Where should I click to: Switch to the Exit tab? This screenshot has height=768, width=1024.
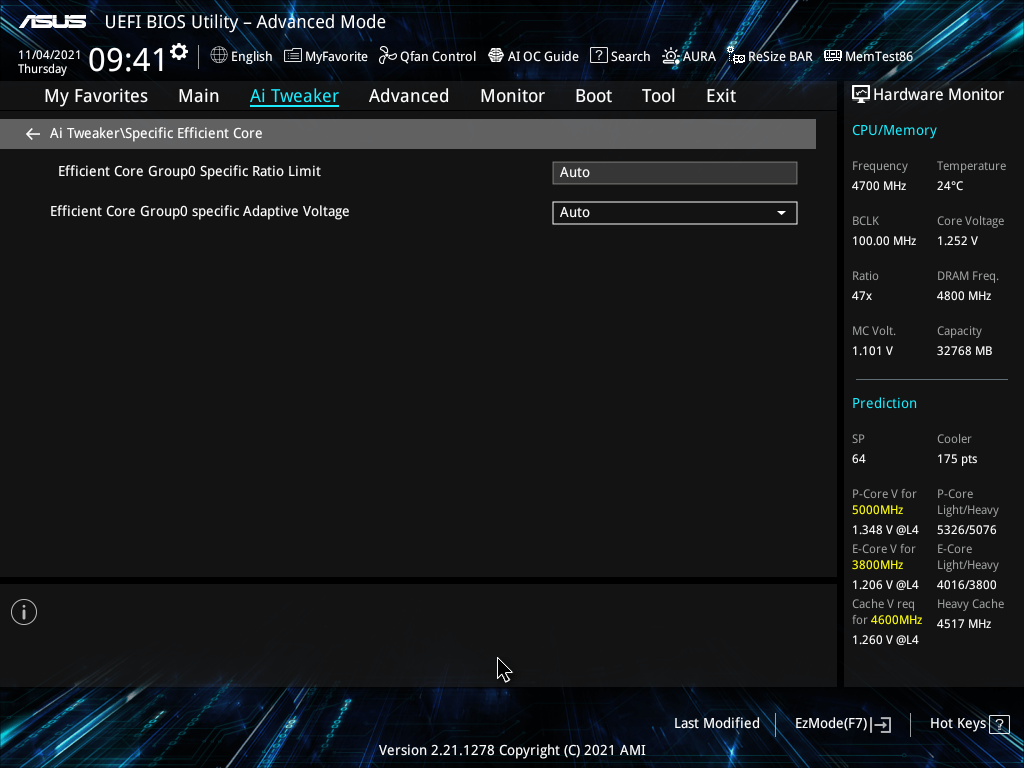pyautogui.click(x=721, y=96)
